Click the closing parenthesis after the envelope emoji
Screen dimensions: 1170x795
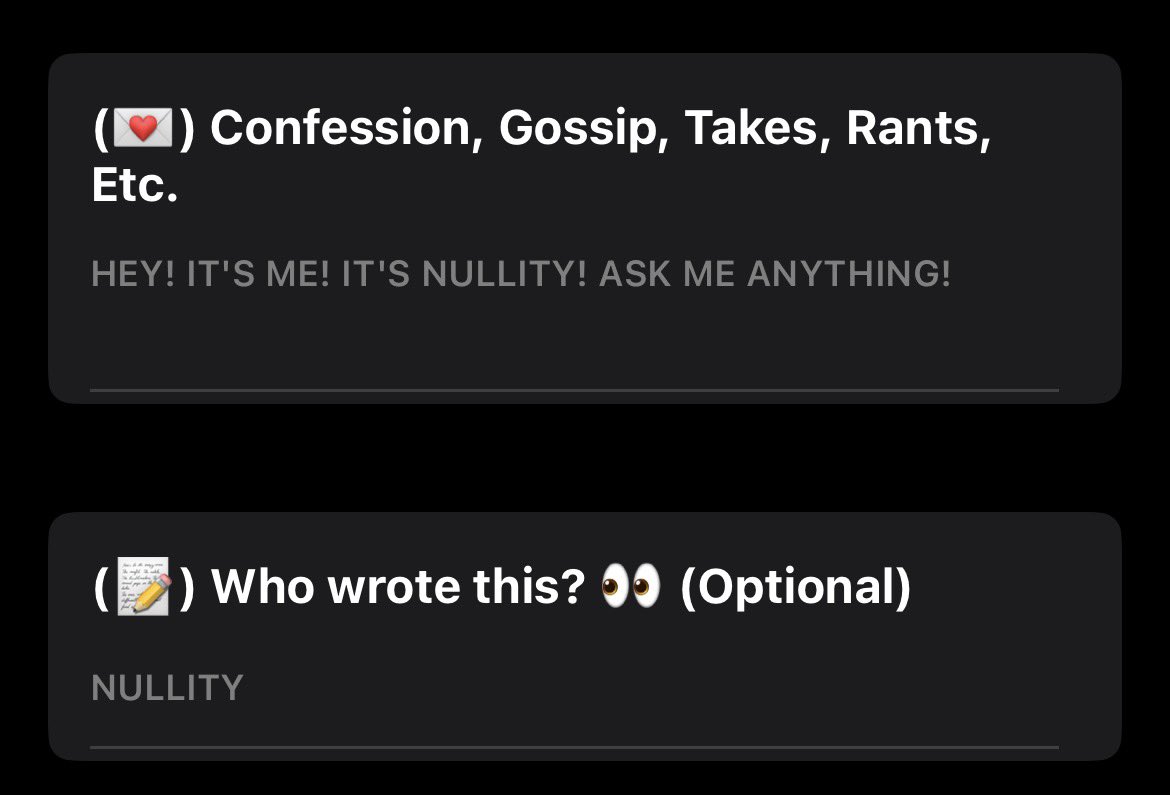pos(187,128)
